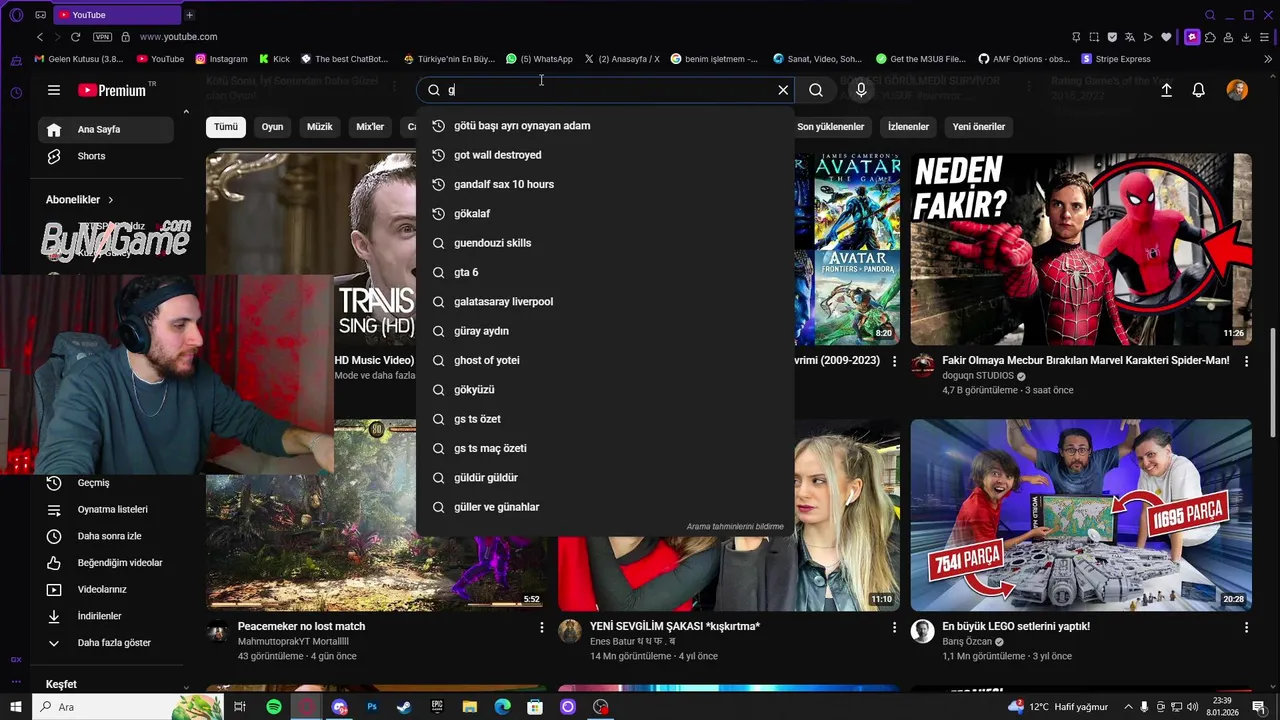Open Opera translate page icon
1280x720 pixels.
coord(1130,37)
